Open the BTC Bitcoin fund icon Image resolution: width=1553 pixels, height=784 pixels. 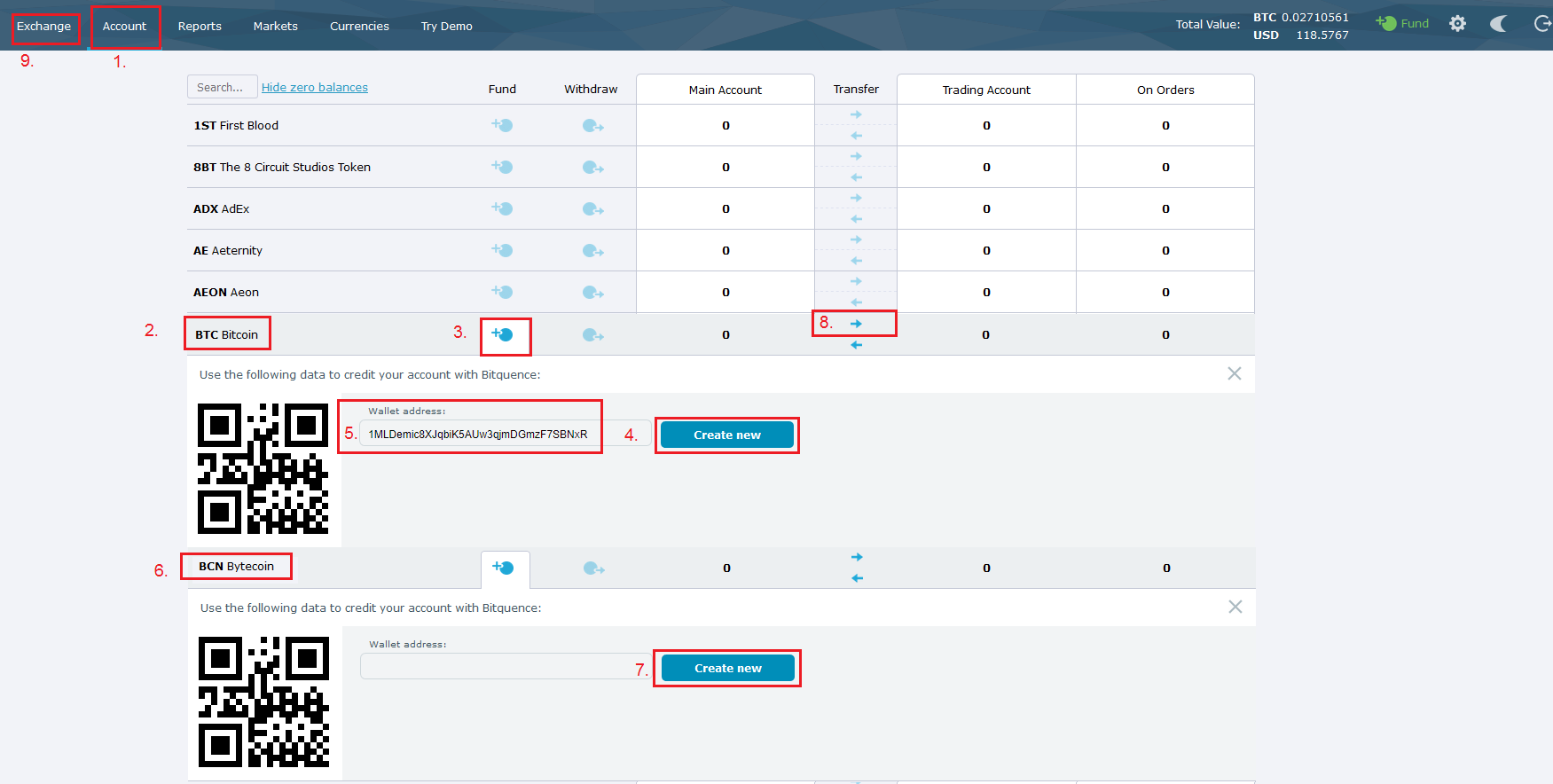(503, 334)
